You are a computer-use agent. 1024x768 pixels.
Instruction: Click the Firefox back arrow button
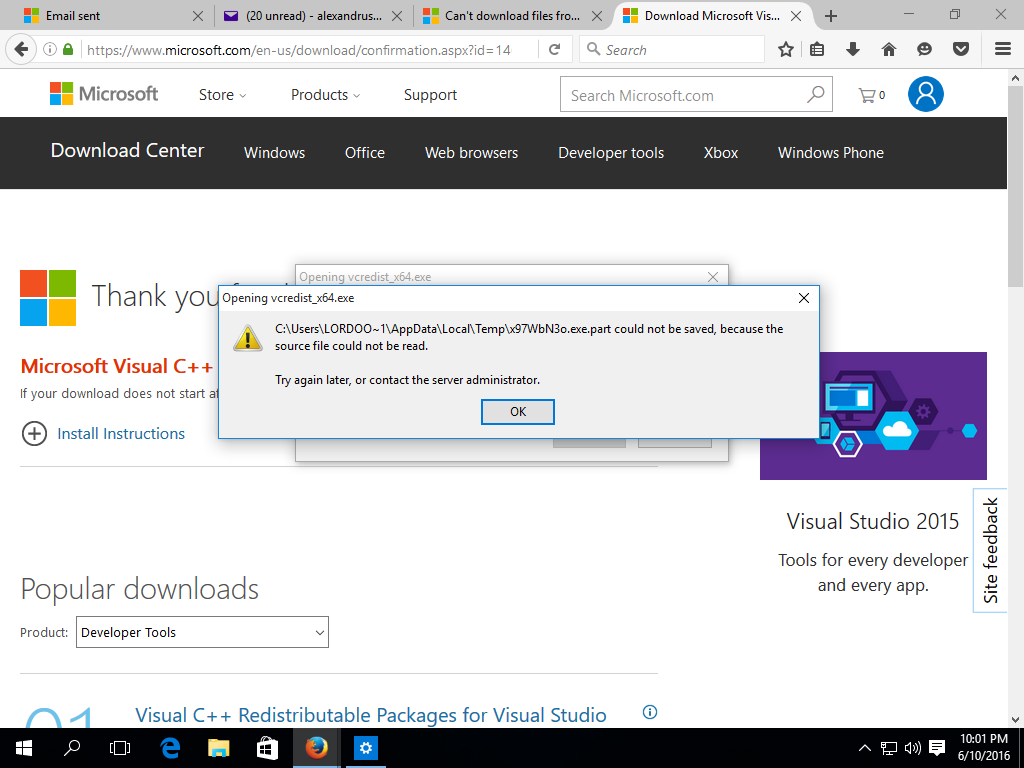22,49
